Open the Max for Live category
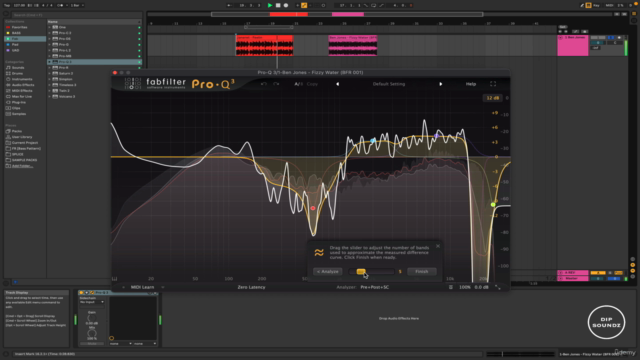The image size is (640, 360). [x=21, y=96]
